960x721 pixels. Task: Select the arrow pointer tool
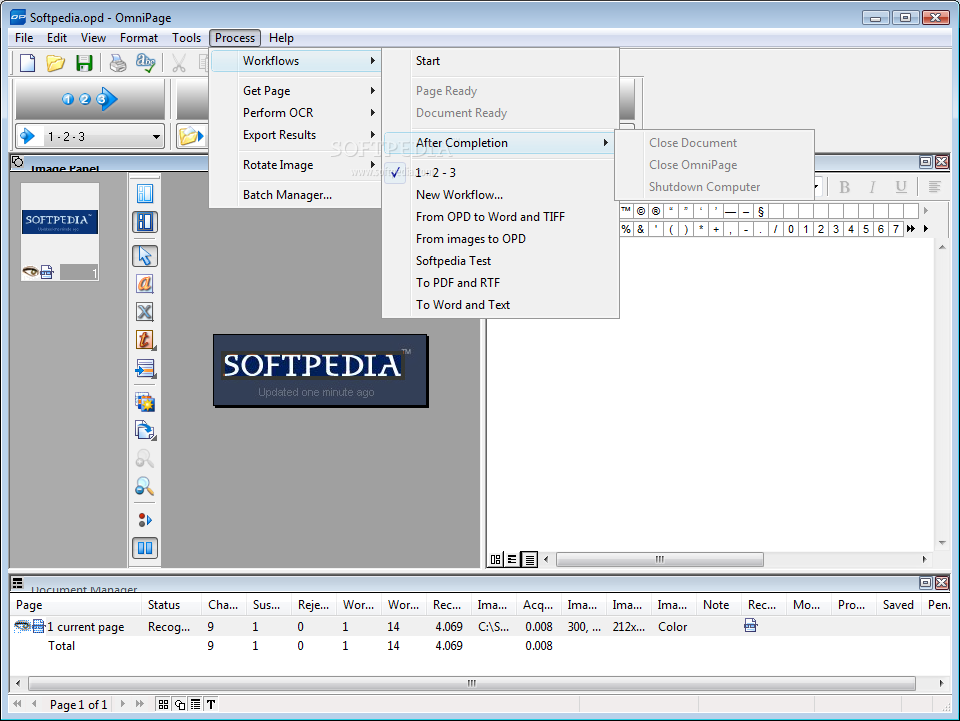click(145, 255)
